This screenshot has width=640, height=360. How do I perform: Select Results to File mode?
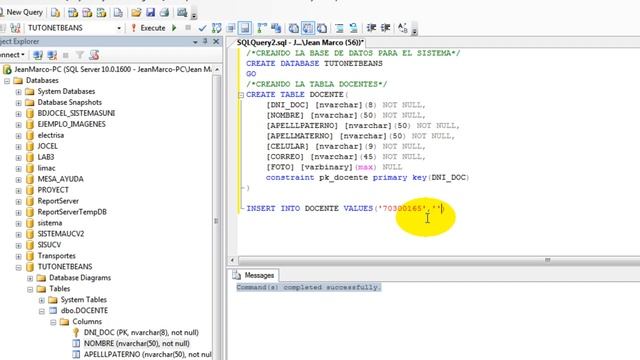coord(322,28)
